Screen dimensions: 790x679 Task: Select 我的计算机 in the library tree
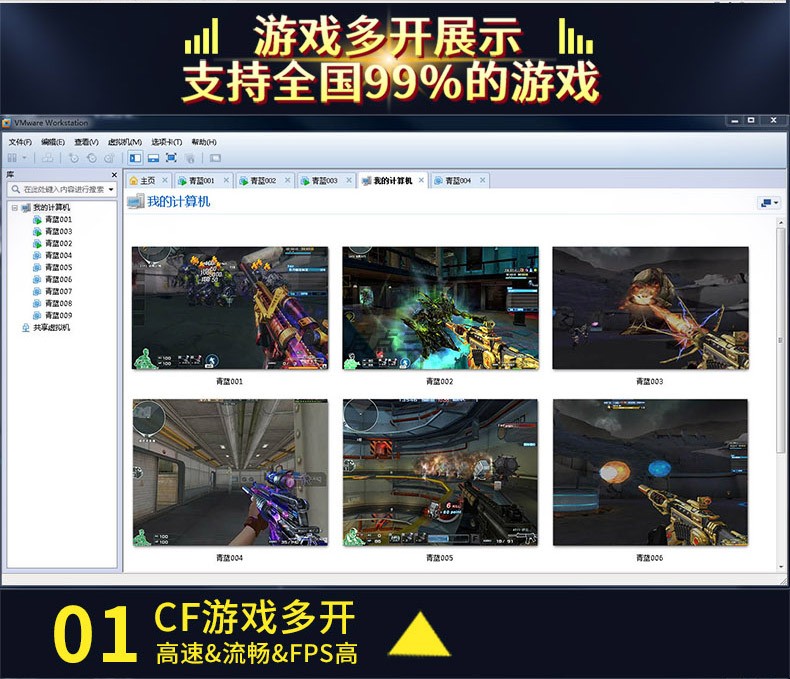[46, 208]
